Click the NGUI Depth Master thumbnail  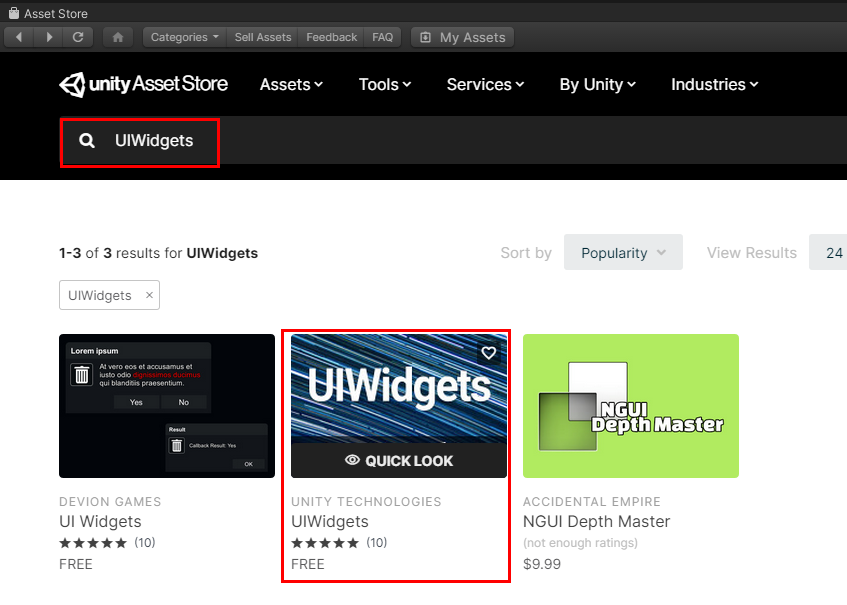pyautogui.click(x=630, y=406)
